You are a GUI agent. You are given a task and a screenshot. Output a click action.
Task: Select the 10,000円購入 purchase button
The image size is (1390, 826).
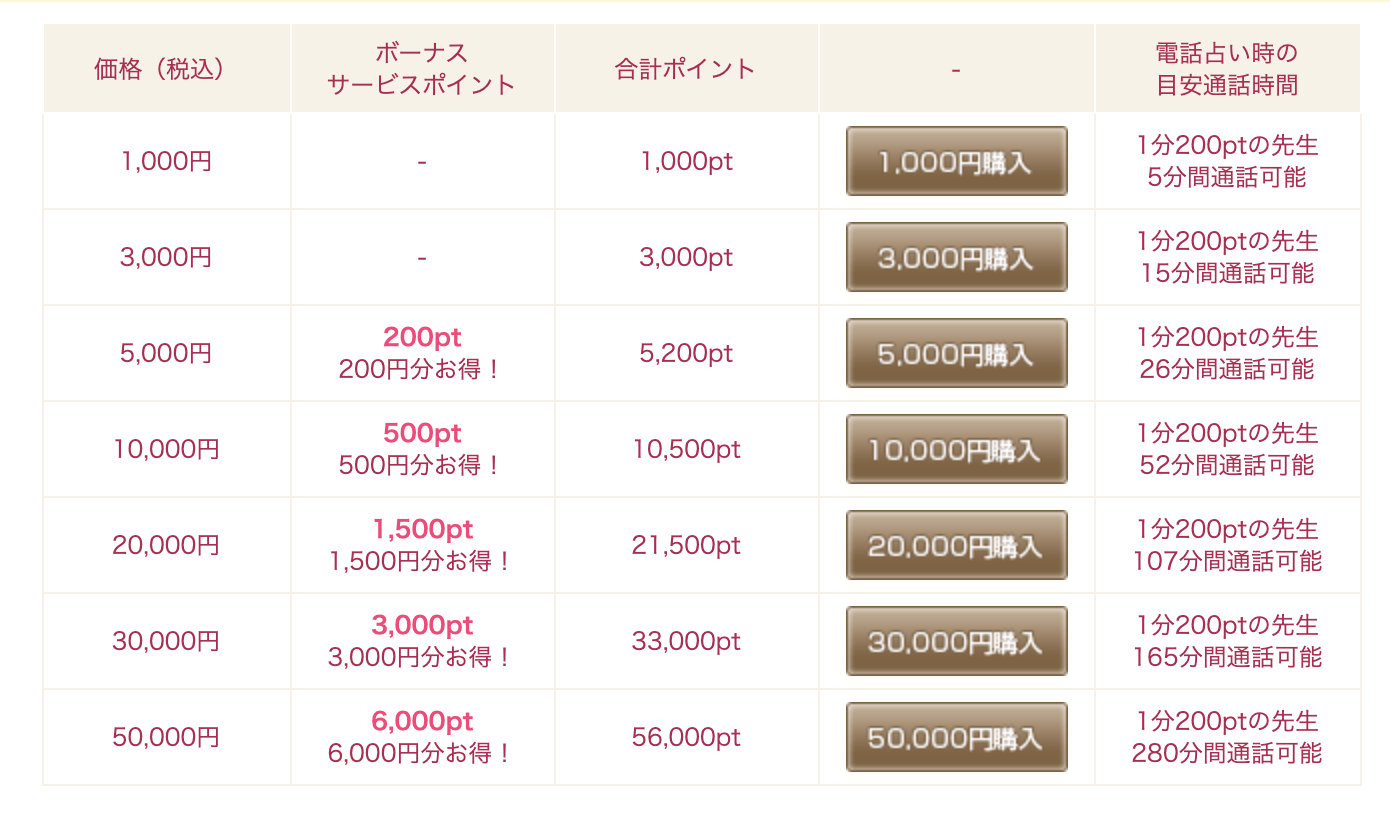[x=956, y=449]
